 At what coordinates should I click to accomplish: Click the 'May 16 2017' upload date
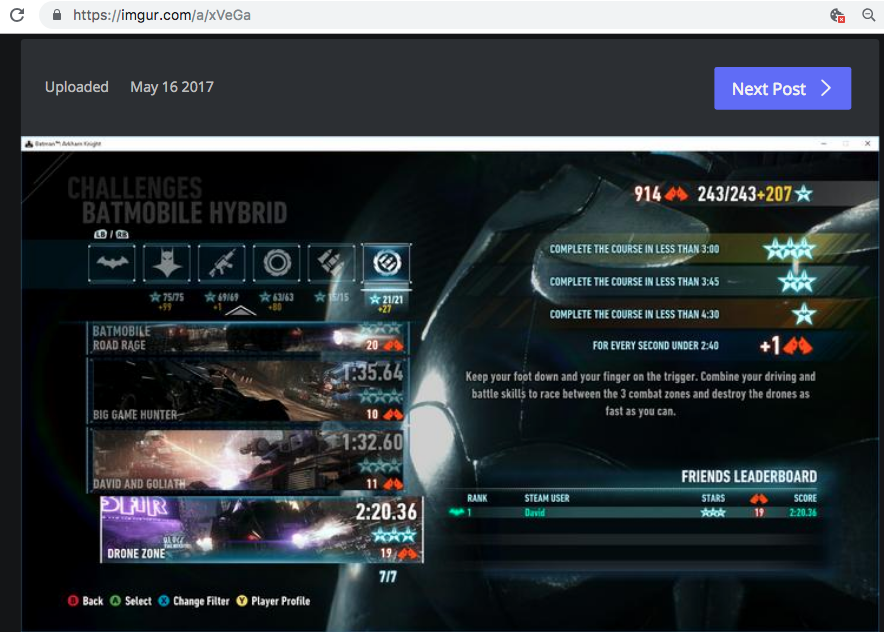click(x=172, y=87)
